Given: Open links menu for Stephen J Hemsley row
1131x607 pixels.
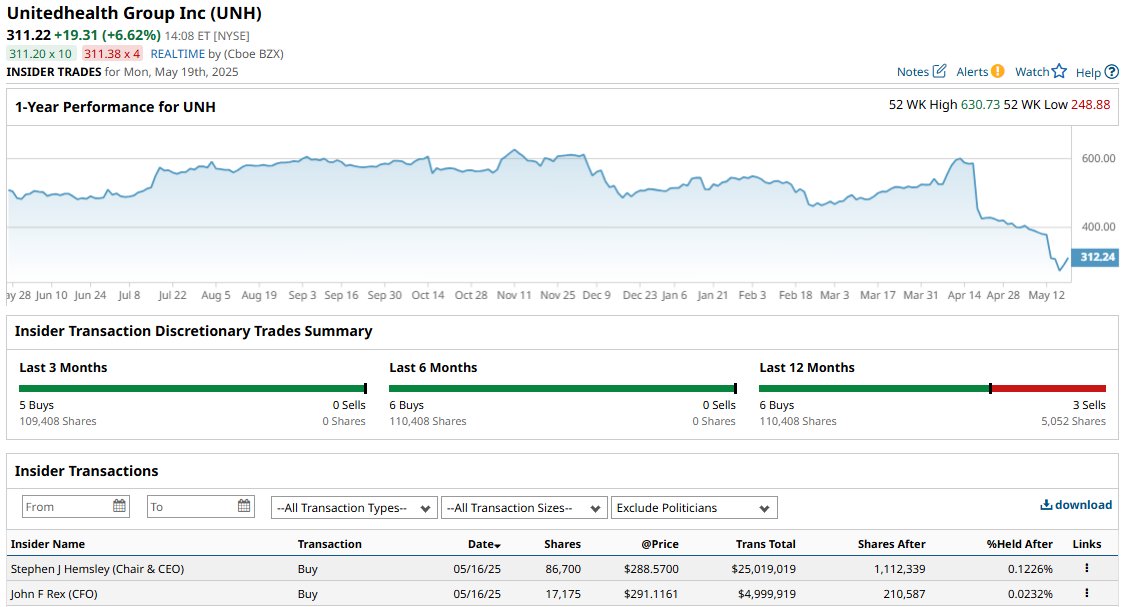Looking at the screenshot, I should click(1086, 568).
